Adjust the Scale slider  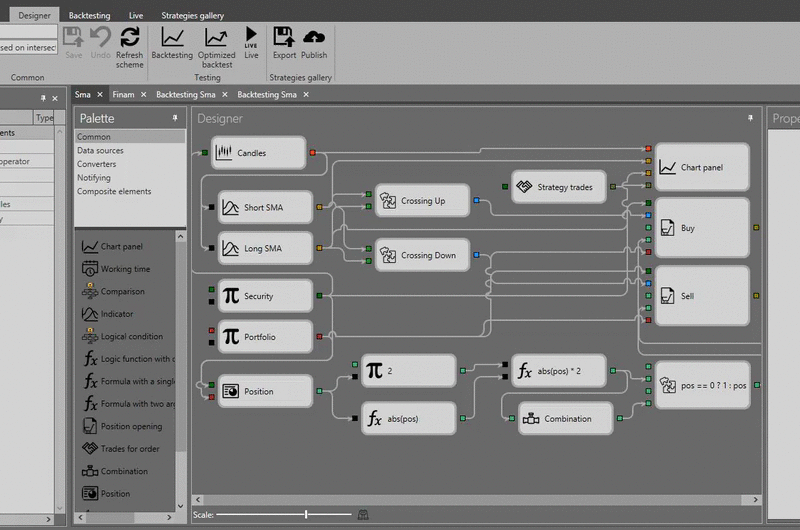point(307,514)
